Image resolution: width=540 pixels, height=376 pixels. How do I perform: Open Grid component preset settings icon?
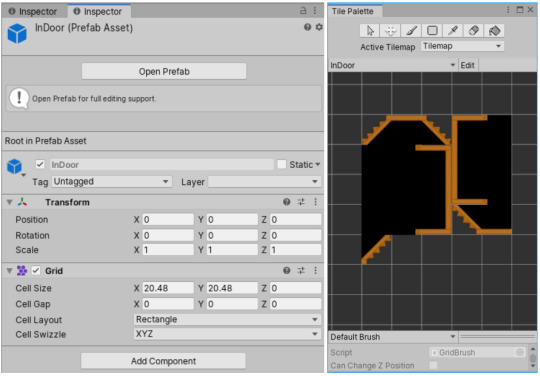301,271
